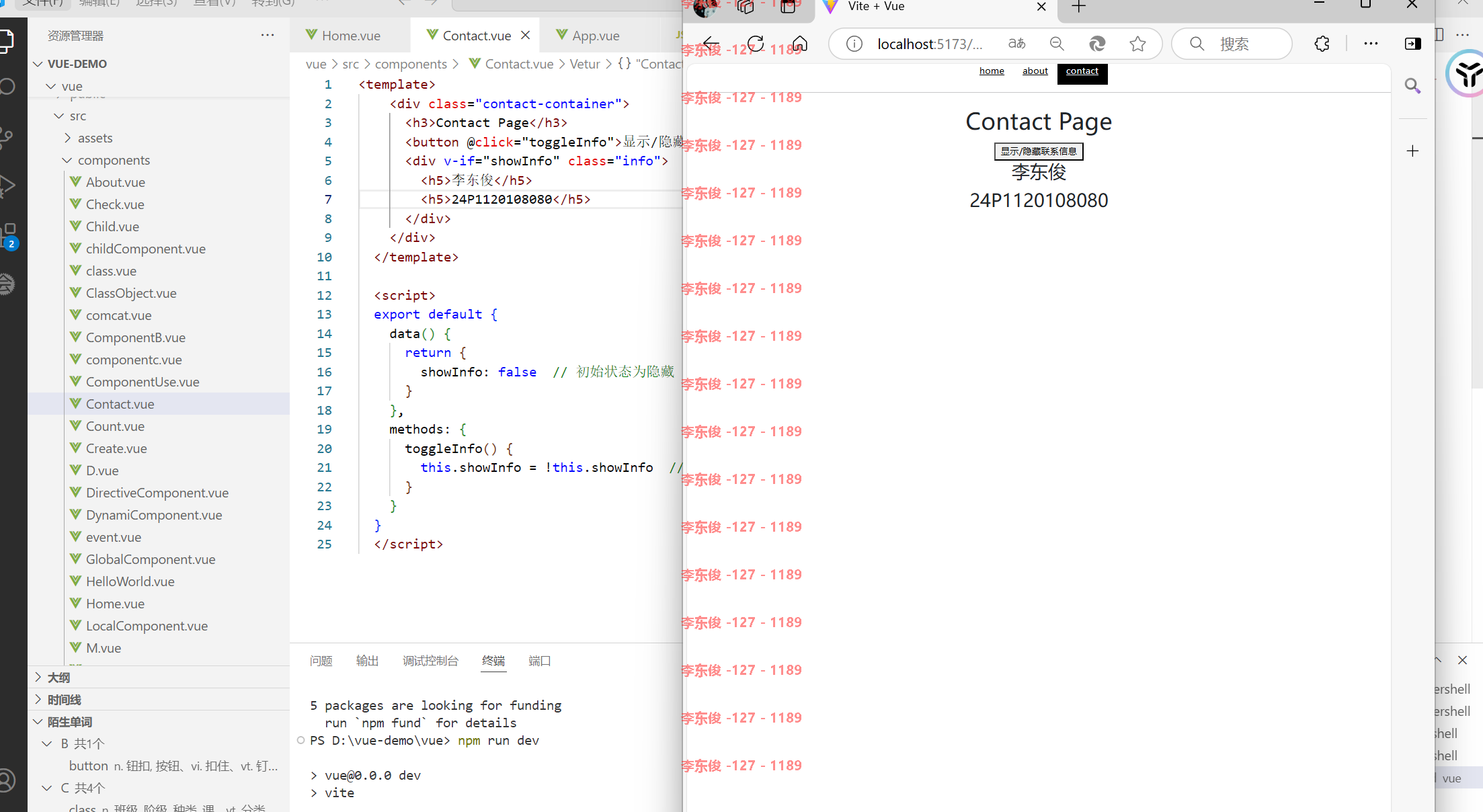Image resolution: width=1483 pixels, height=812 pixels.
Task: Click sidebar plus add icon
Action: (1412, 151)
